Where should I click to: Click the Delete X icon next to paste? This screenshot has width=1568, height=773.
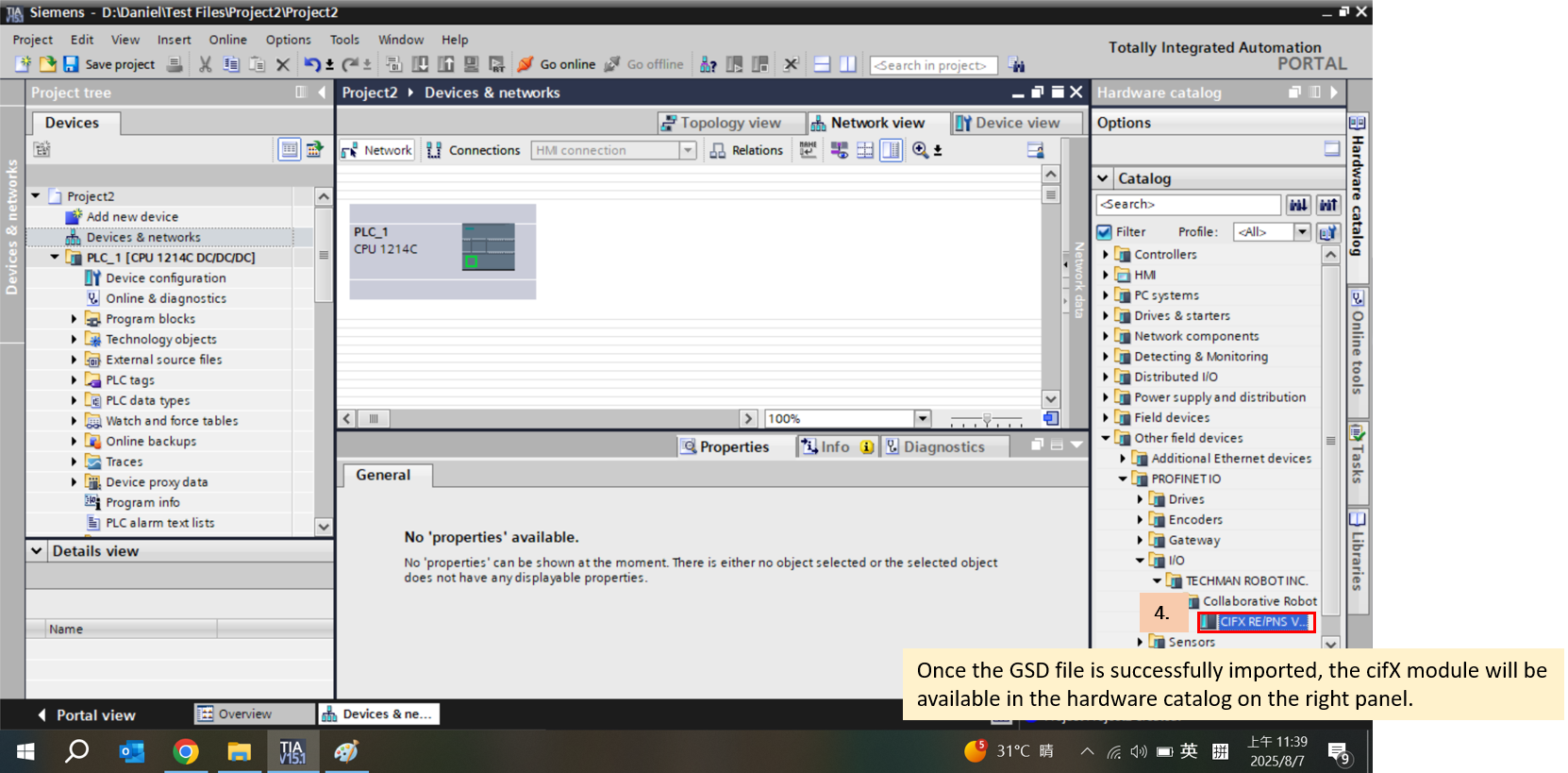coord(282,64)
